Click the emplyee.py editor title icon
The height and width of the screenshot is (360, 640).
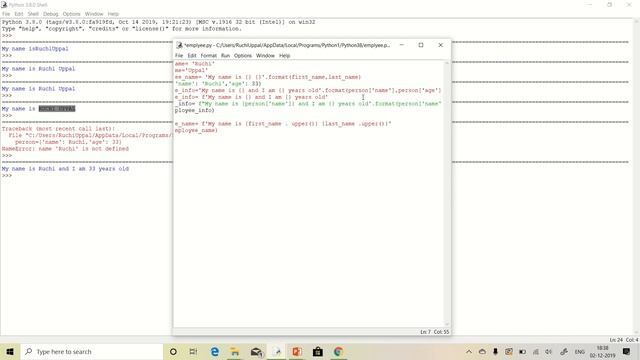coord(179,45)
